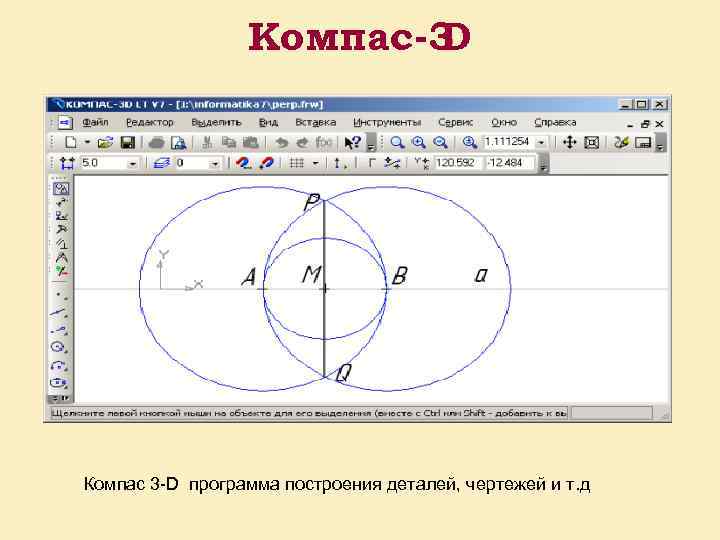Select the Editing panel icon

(x=61, y=229)
